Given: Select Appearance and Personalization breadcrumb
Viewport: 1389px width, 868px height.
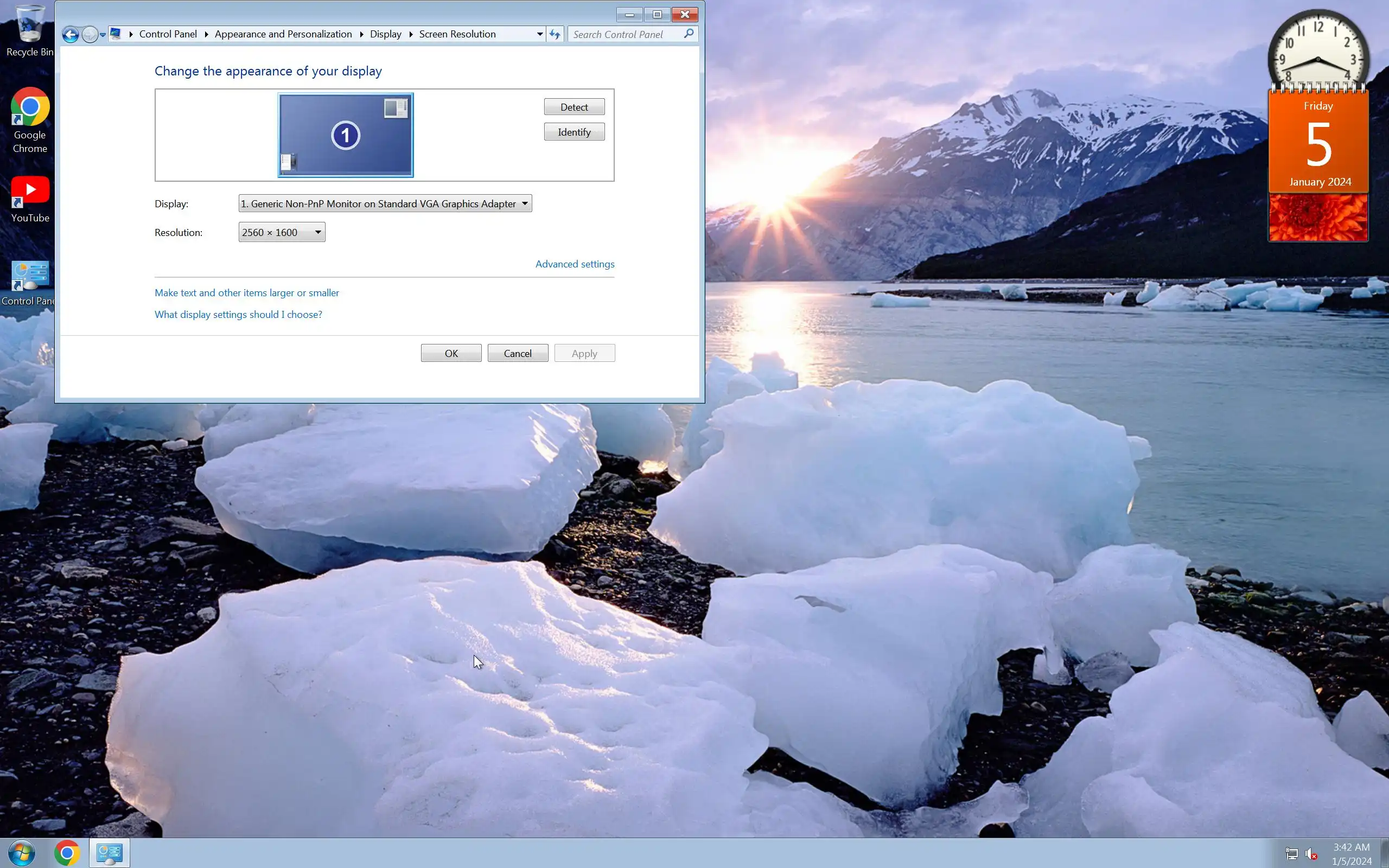Looking at the screenshot, I should (x=283, y=34).
